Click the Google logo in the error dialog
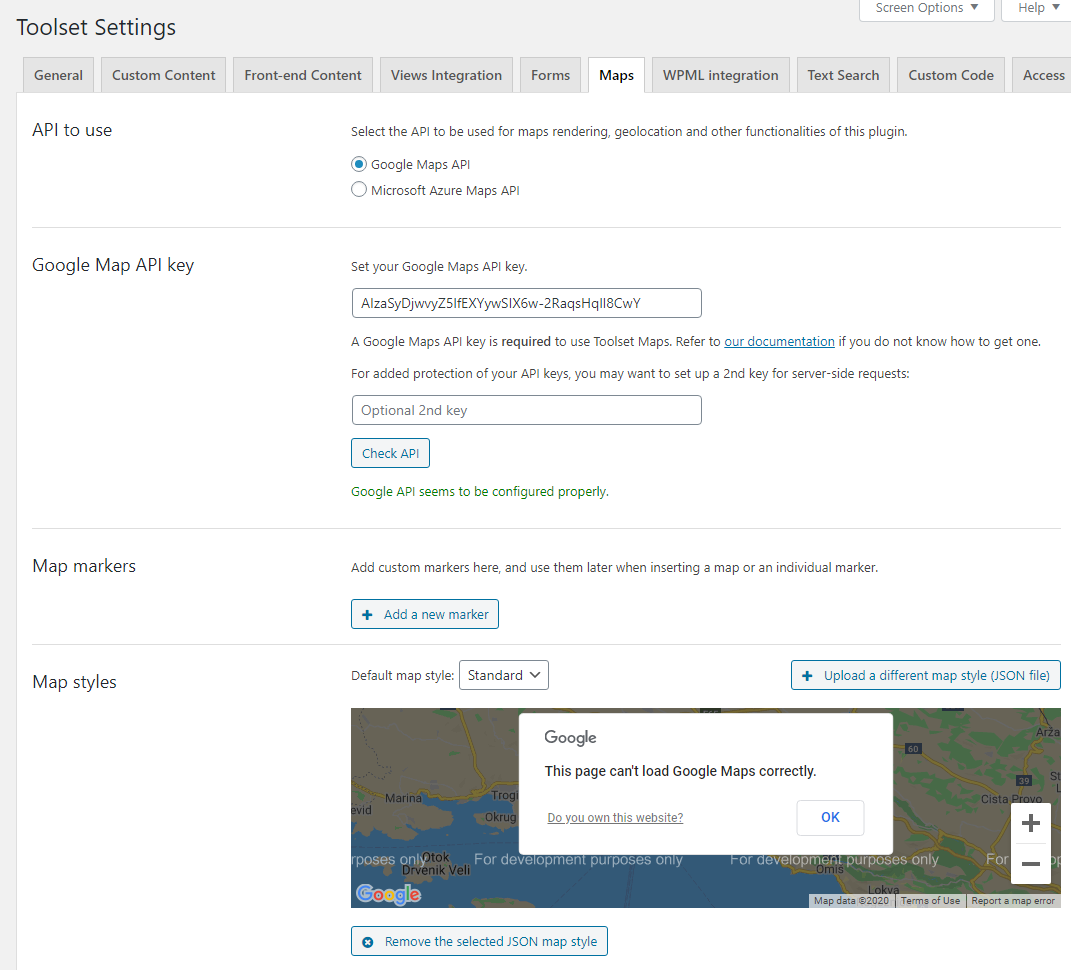This screenshot has height=970, width=1071. 570,738
